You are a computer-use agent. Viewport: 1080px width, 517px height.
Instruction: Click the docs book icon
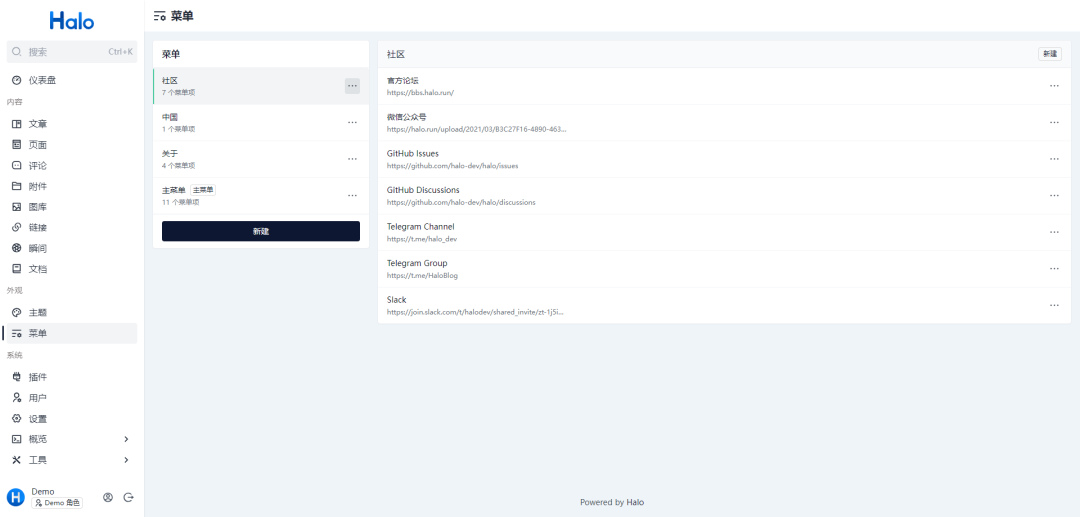(x=17, y=268)
